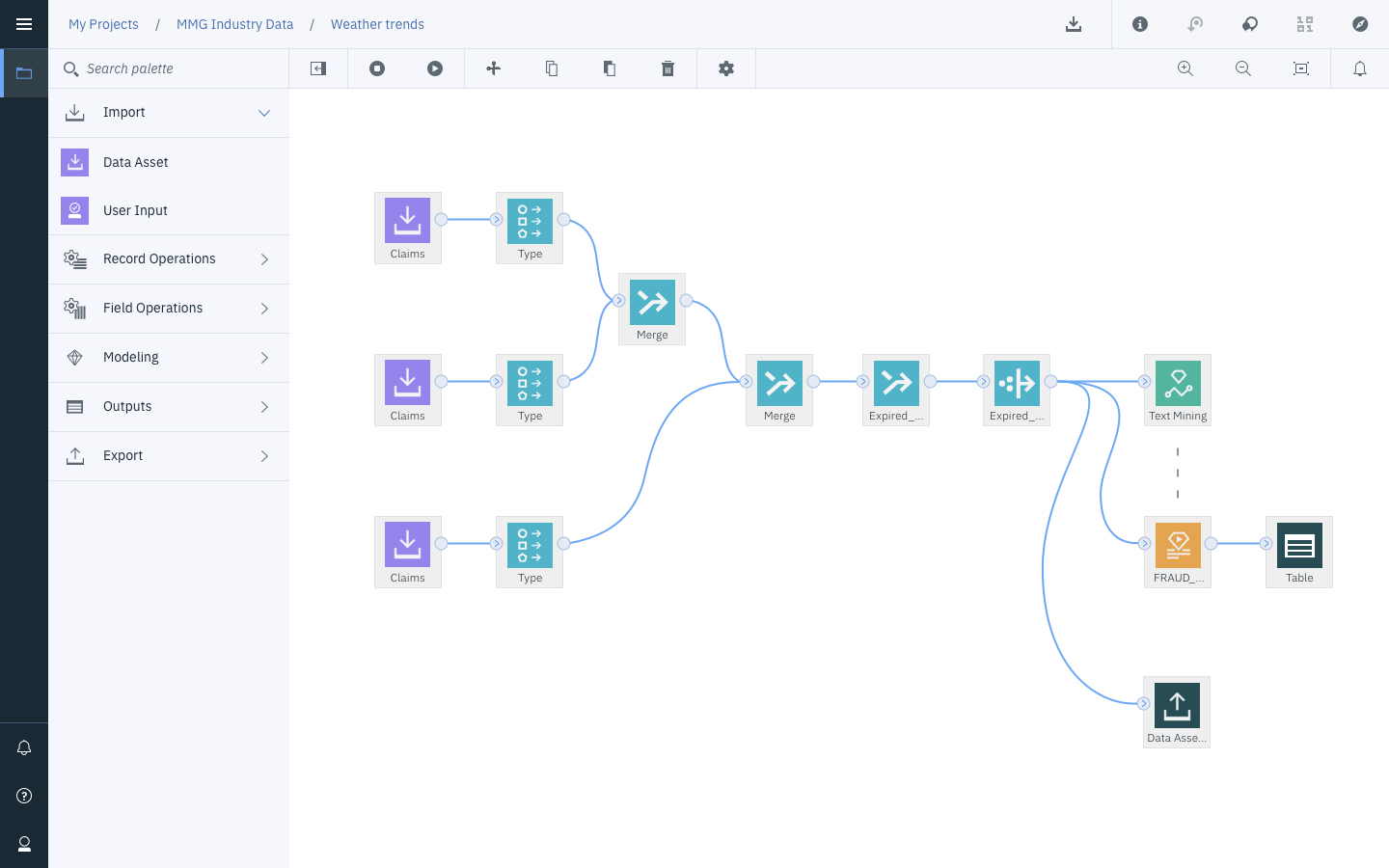Select the top Claims import node
This screenshot has height=868, width=1389.
(x=408, y=228)
